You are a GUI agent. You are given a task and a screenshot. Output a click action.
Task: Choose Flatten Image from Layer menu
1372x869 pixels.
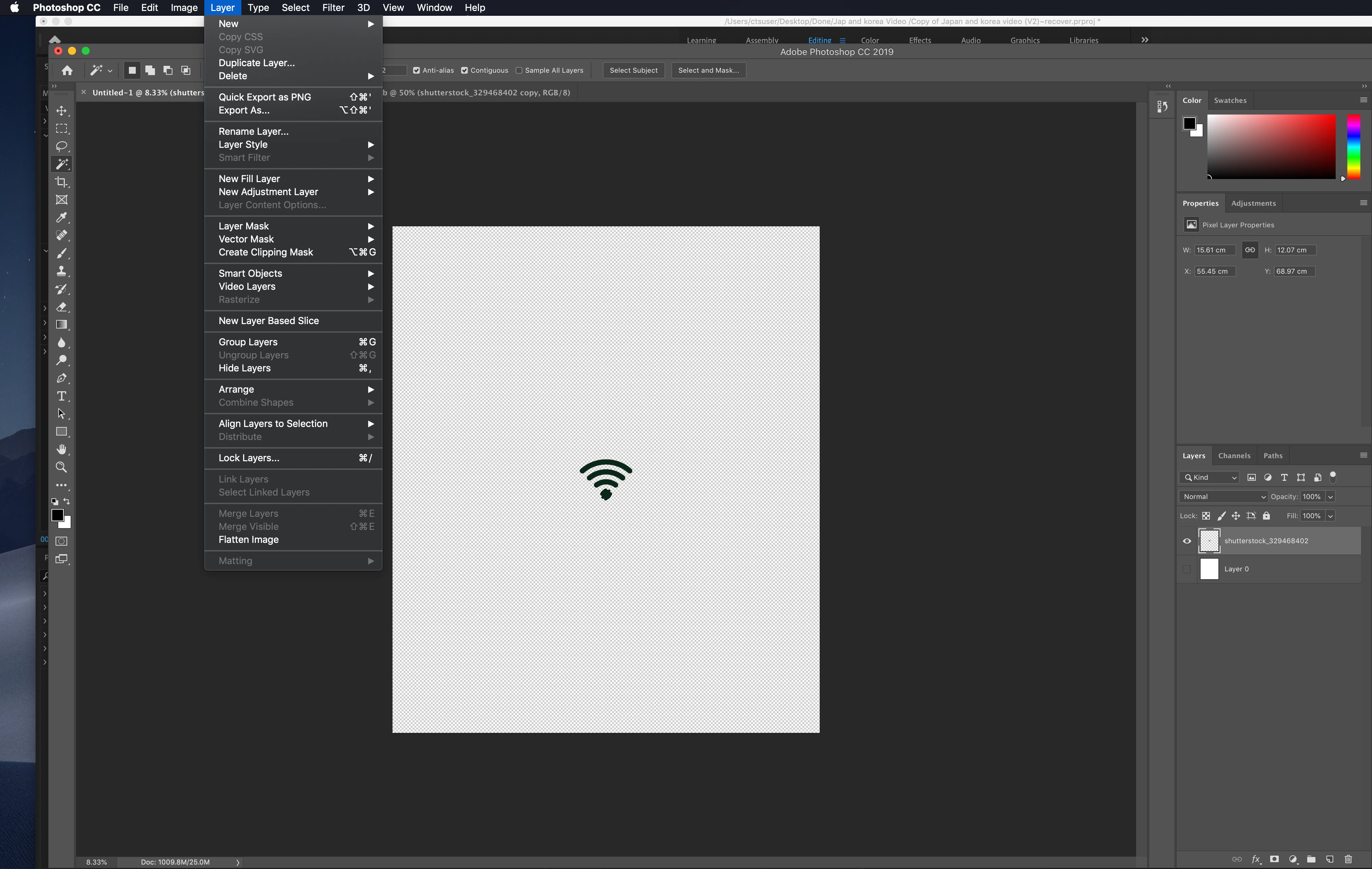[x=249, y=540]
